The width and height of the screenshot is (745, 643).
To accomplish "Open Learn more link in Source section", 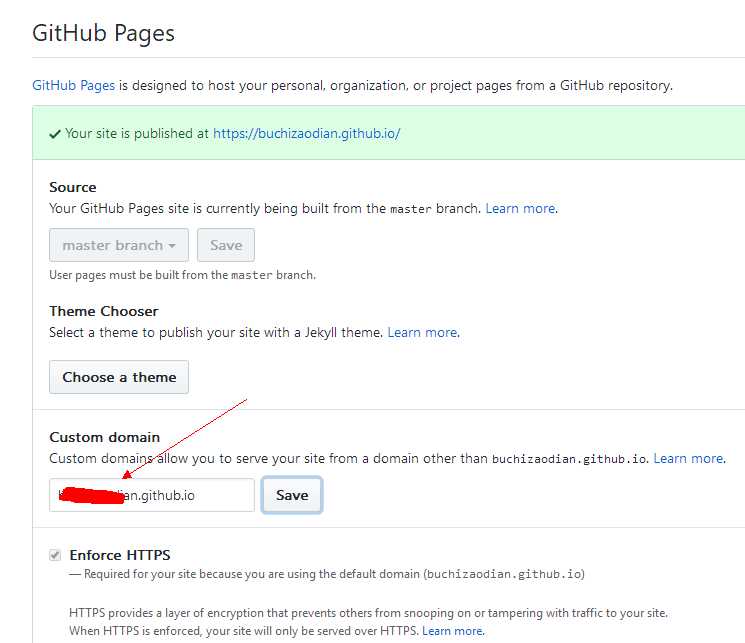I will 521,209.
